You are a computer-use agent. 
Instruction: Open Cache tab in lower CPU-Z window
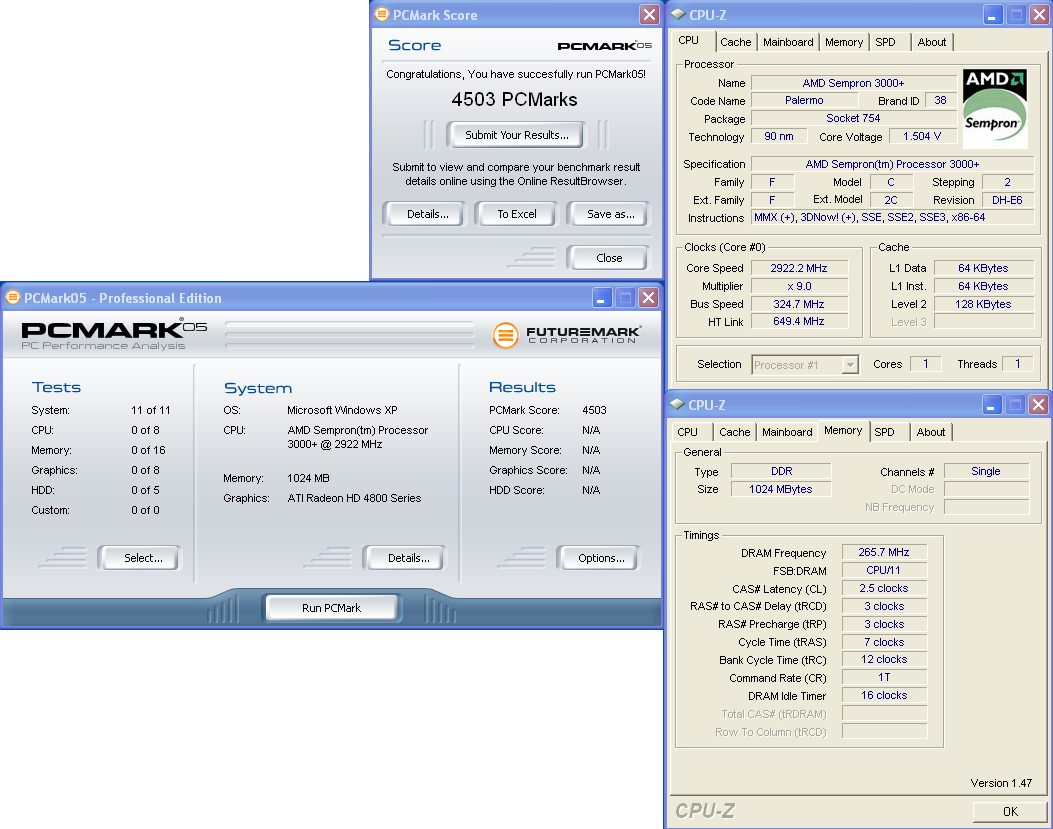click(x=734, y=432)
